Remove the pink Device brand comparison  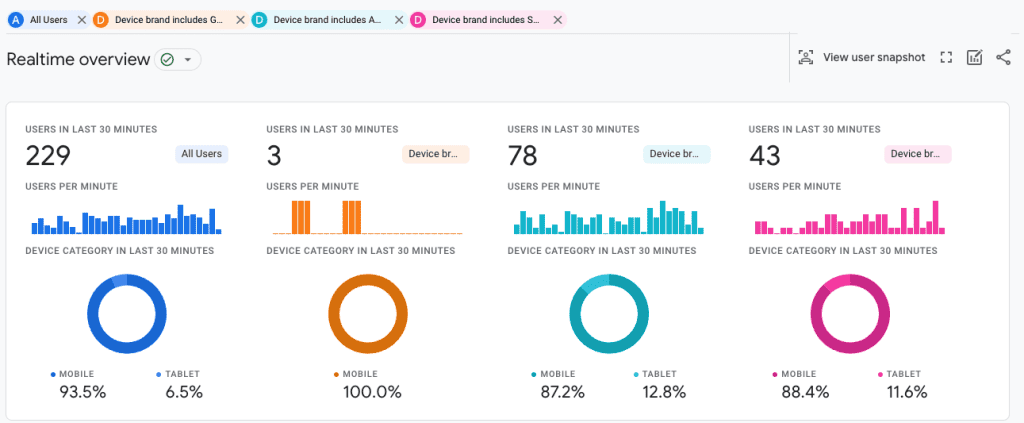click(558, 20)
